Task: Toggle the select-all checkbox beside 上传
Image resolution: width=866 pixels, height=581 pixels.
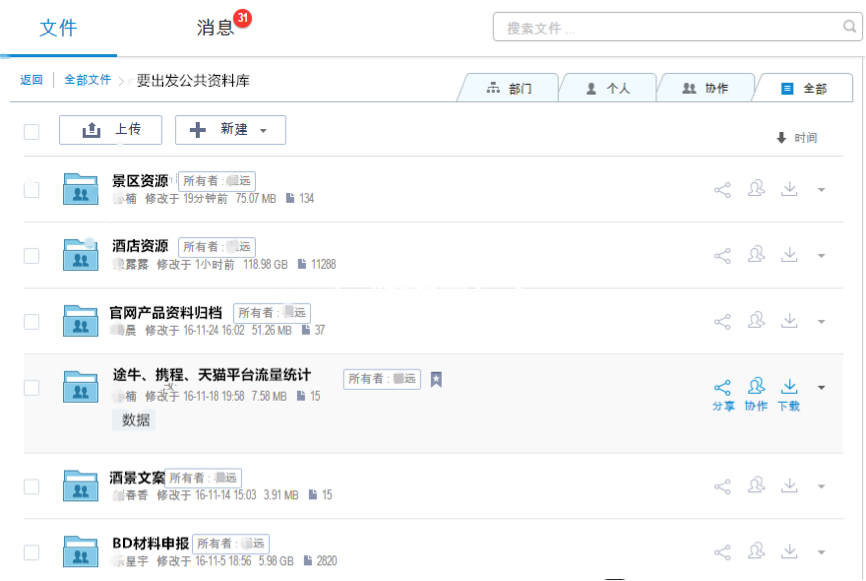Action: pyautogui.click(x=32, y=131)
